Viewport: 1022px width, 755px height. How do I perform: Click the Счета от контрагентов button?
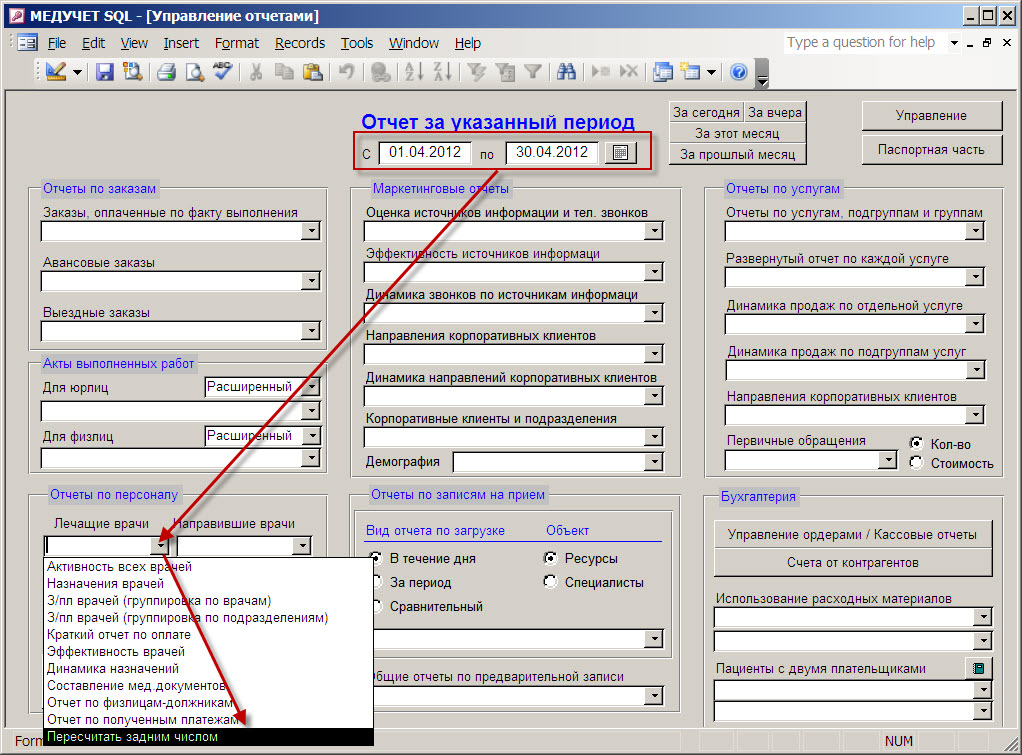pos(853,562)
